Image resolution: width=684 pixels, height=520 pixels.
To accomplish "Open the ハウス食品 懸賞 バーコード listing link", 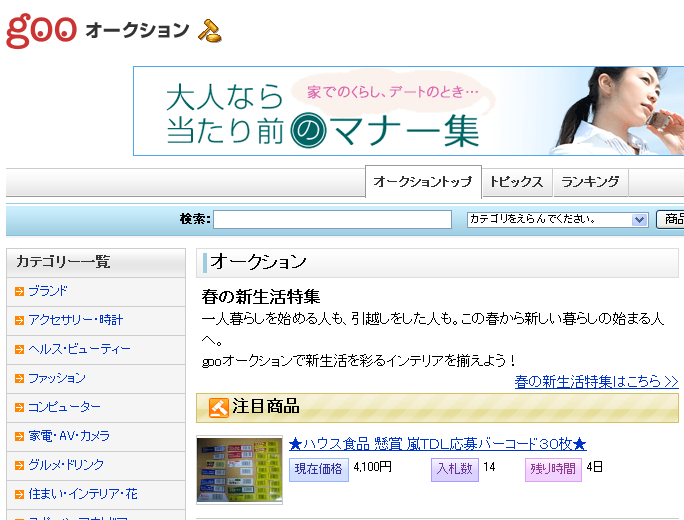I will pyautogui.click(x=437, y=444).
